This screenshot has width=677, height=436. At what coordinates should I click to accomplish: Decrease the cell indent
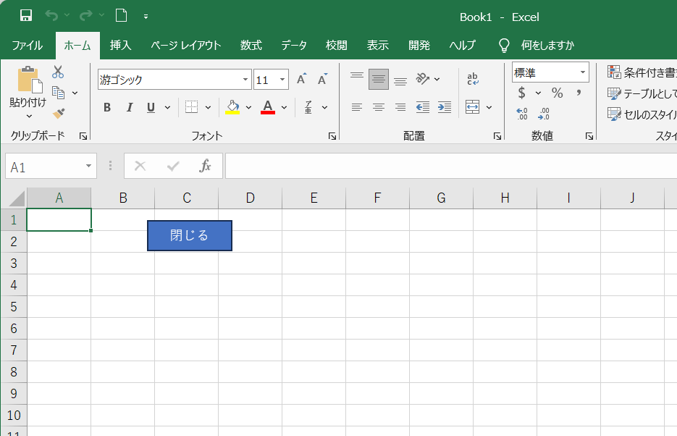coord(423,107)
